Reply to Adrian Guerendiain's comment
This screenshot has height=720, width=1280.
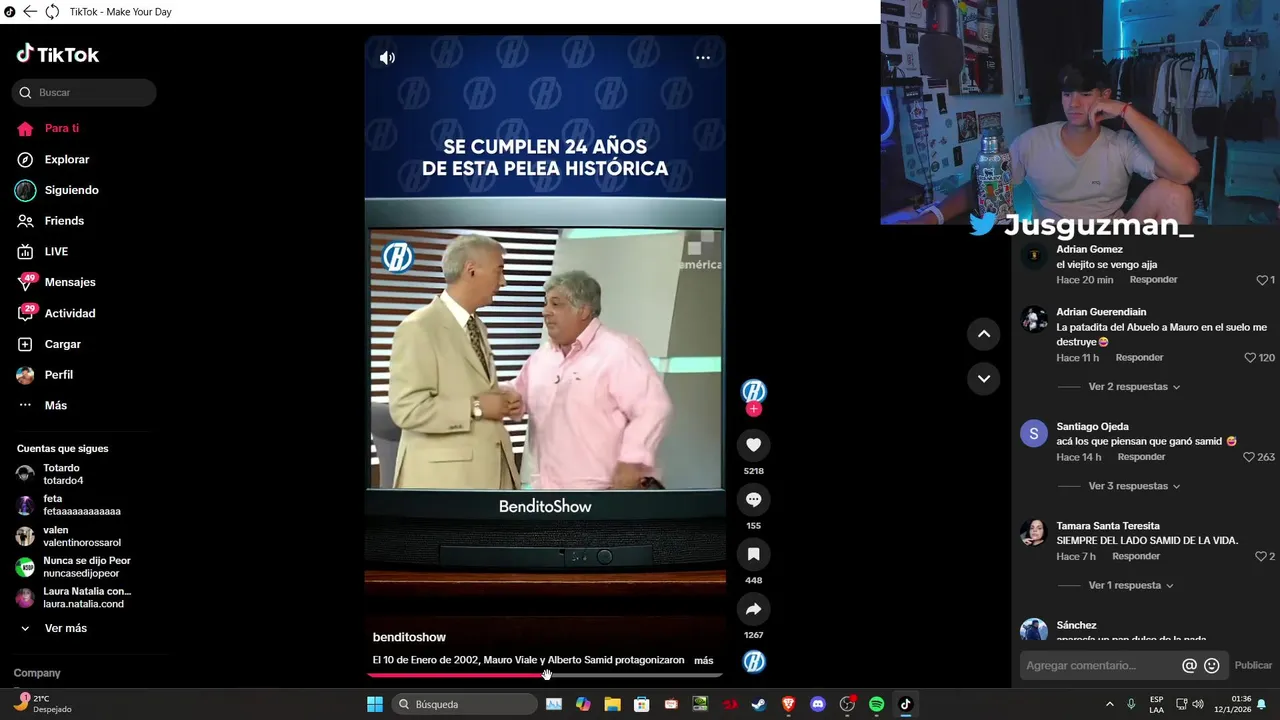tap(1139, 358)
